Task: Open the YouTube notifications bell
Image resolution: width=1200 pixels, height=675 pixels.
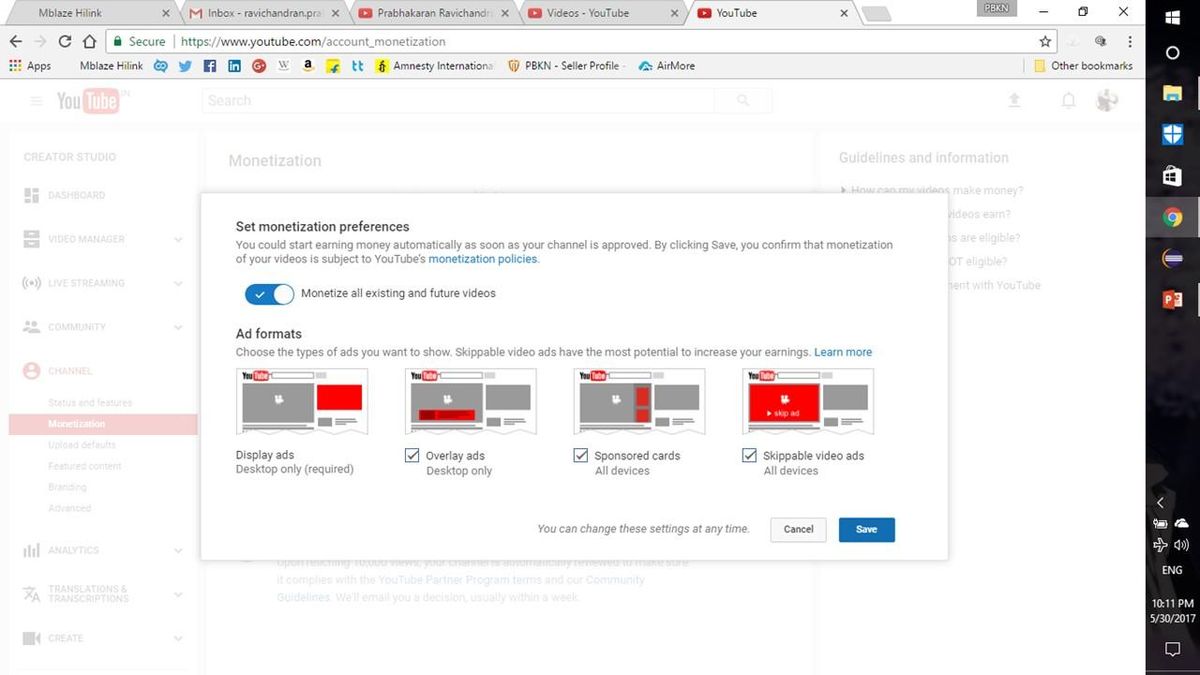Action: 1068,100
